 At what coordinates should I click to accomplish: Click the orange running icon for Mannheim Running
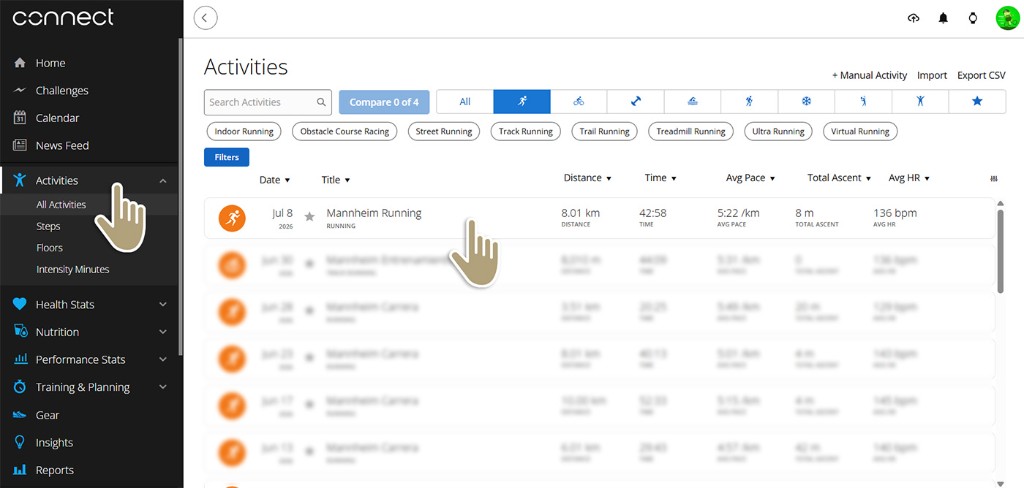pyautogui.click(x=232, y=218)
